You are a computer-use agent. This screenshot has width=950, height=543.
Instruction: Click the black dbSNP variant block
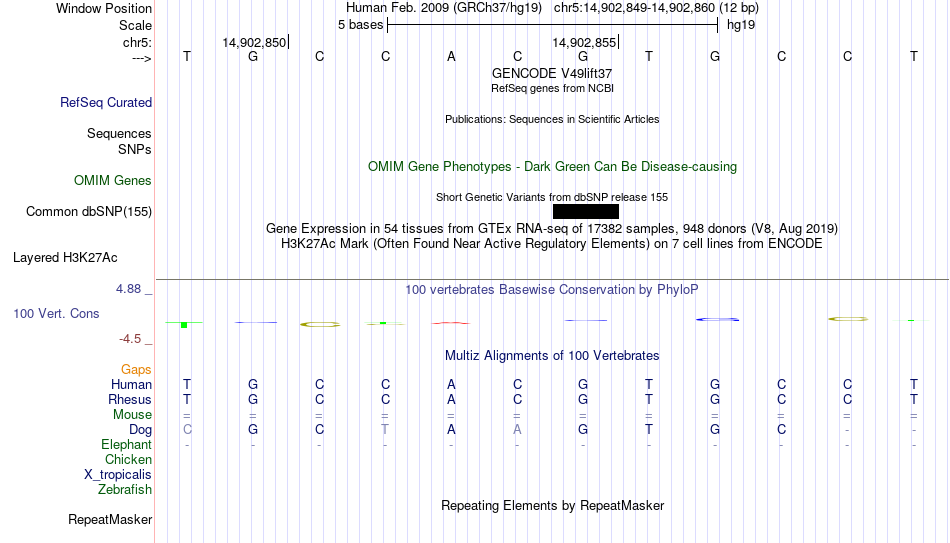586,212
